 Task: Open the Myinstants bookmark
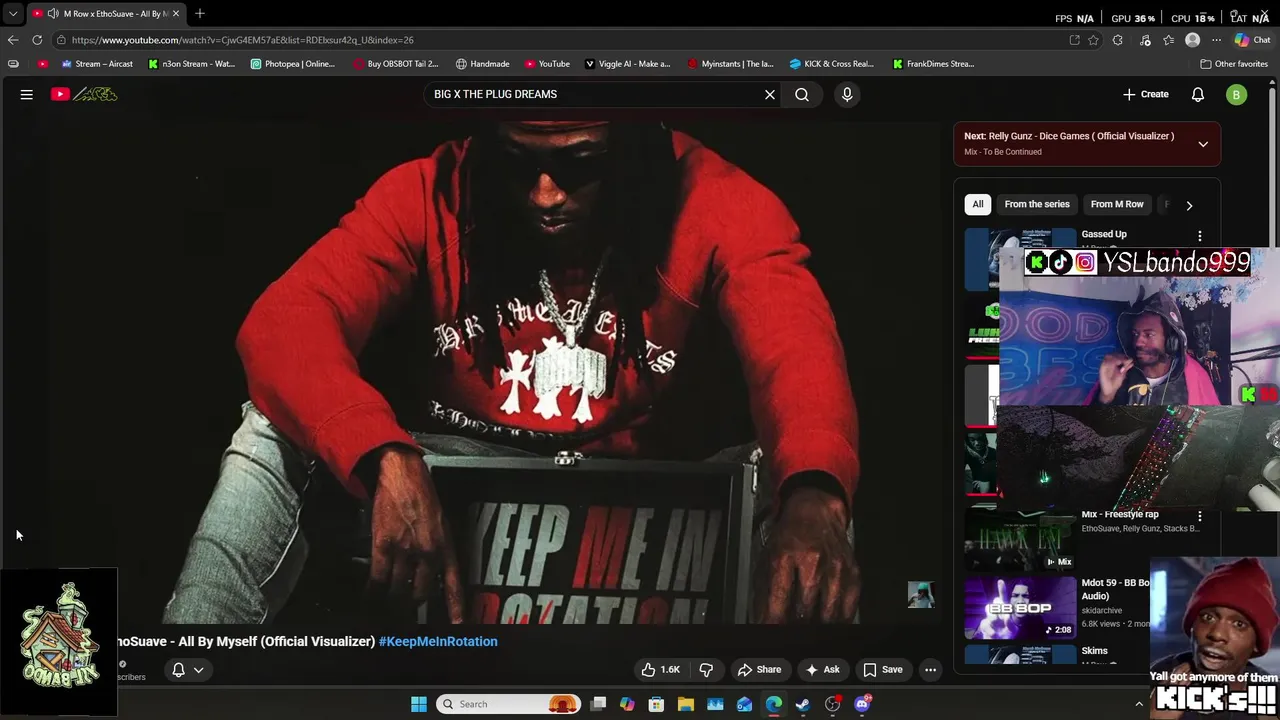[x=731, y=64]
